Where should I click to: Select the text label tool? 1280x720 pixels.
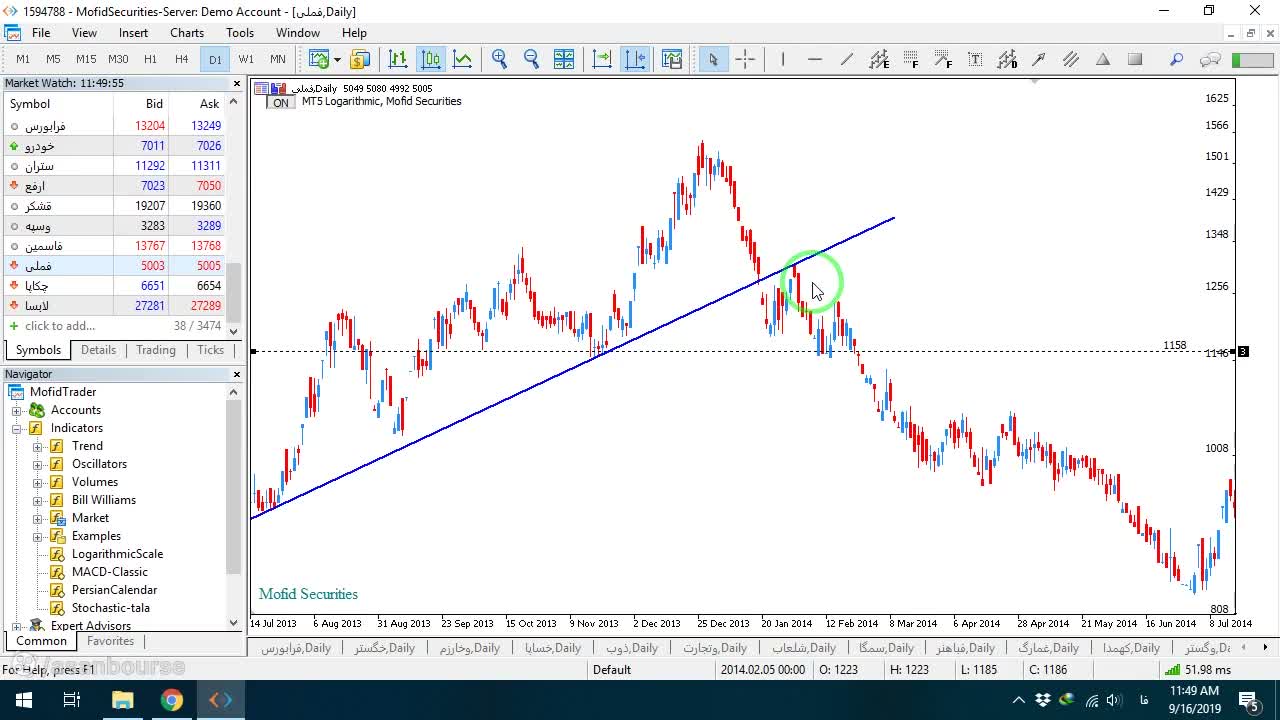(975, 59)
